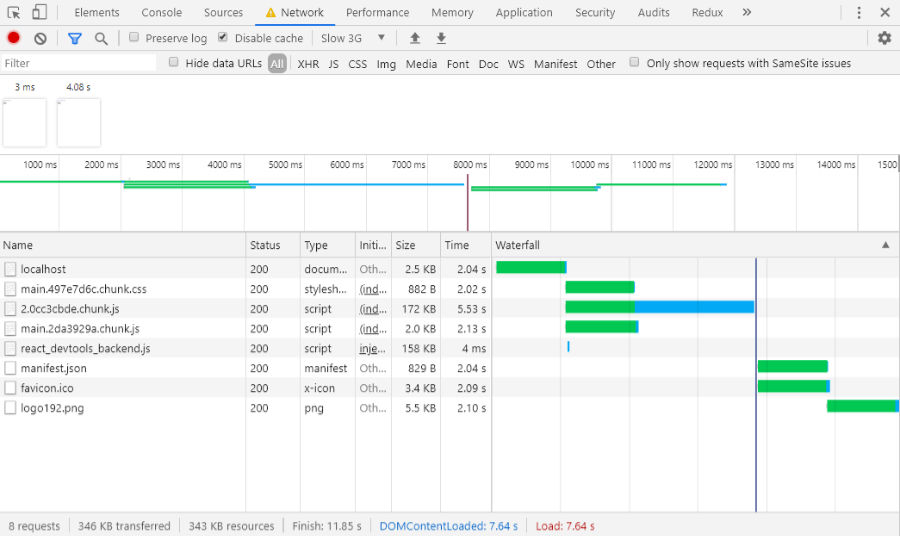The image size is (900, 536).
Task: Toggle the device toolbar icon
Action: click(x=39, y=12)
